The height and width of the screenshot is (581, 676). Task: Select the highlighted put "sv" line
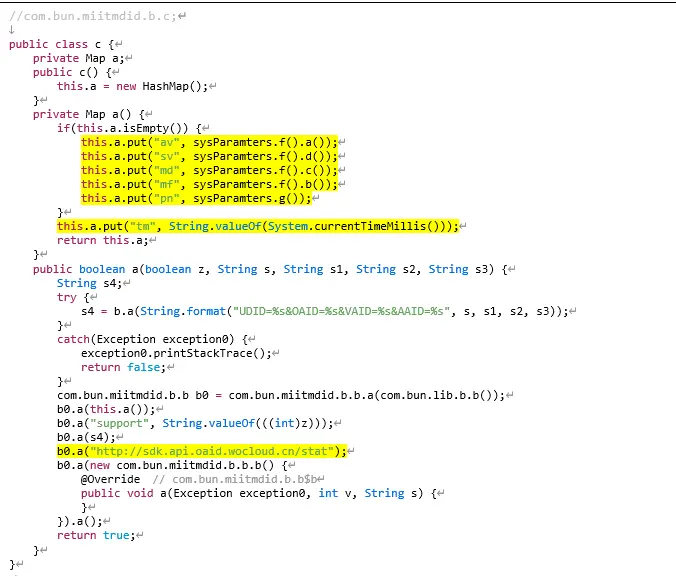pyautogui.click(x=209, y=157)
